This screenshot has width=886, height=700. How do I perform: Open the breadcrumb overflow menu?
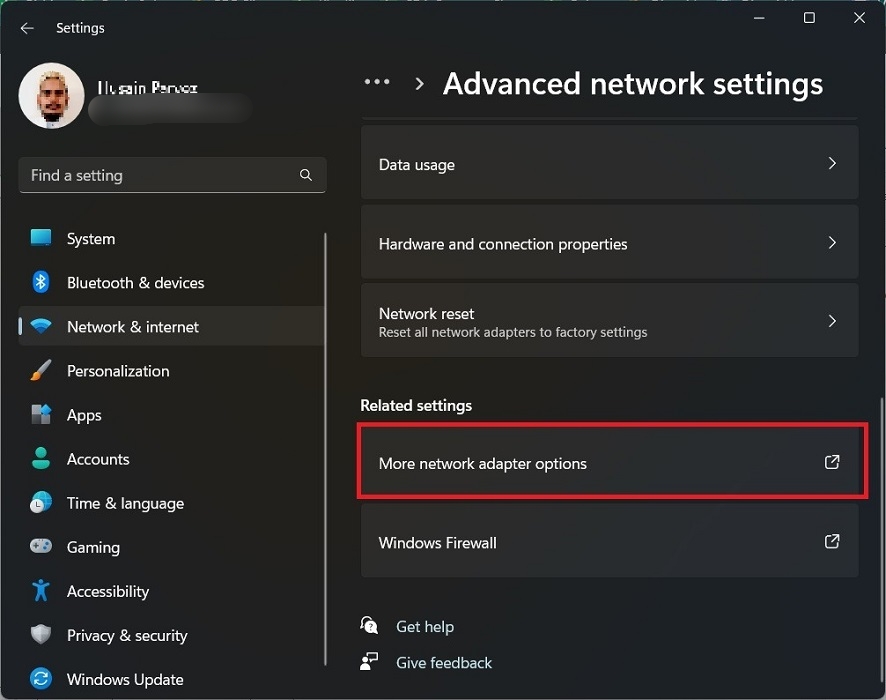pos(377,84)
